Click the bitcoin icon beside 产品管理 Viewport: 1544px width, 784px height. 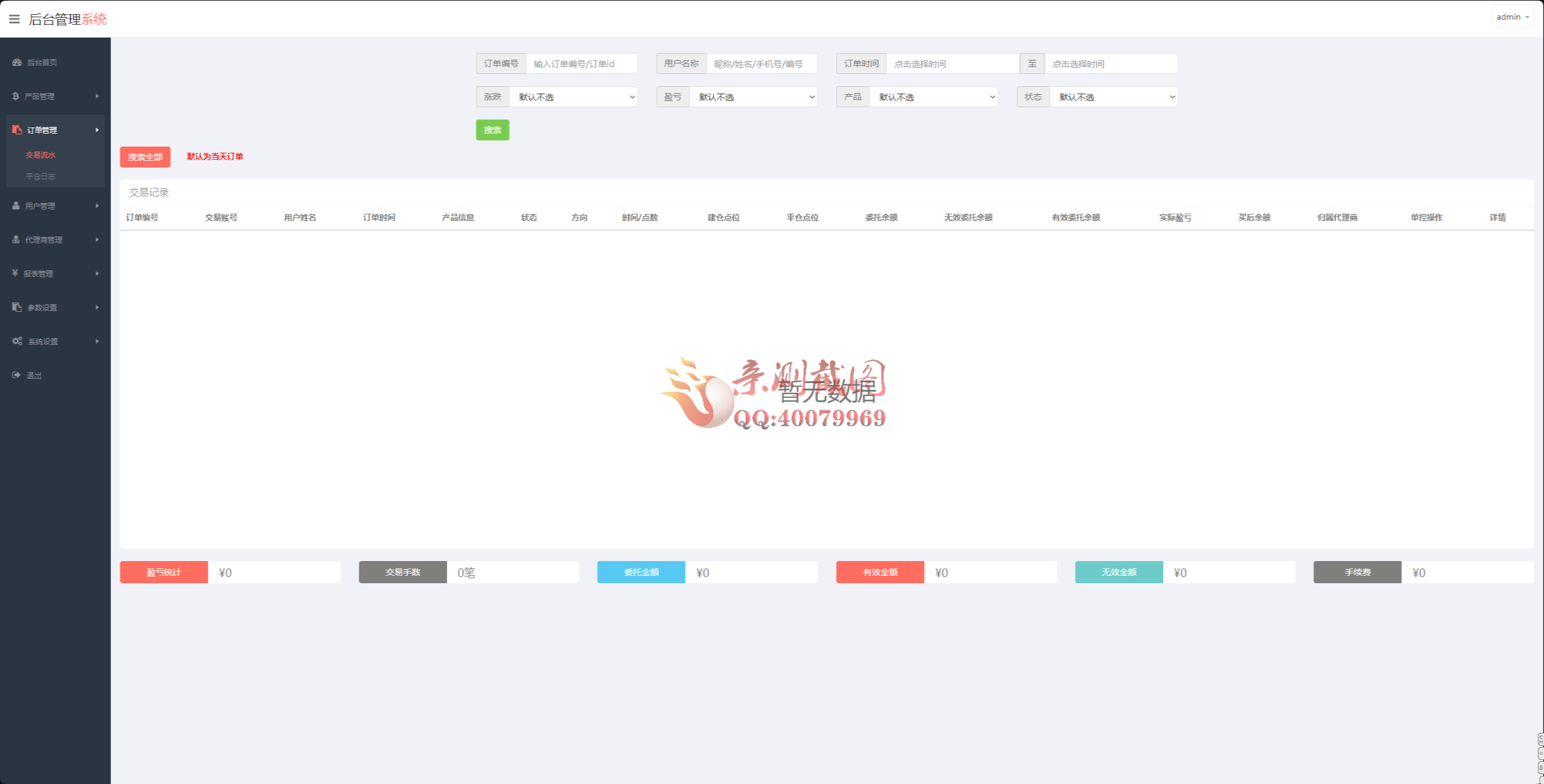[15, 96]
